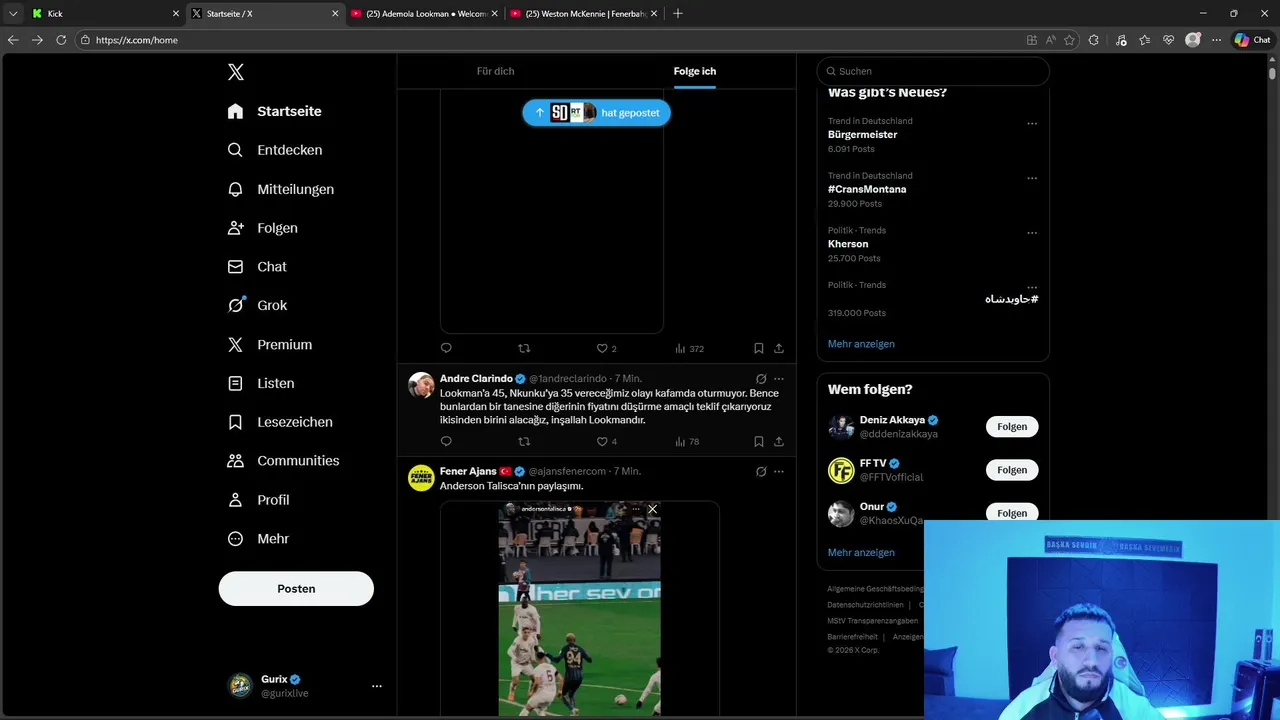Screen dimensions: 1280x720
Task: Like the post with 2 likes
Action: tap(606, 348)
